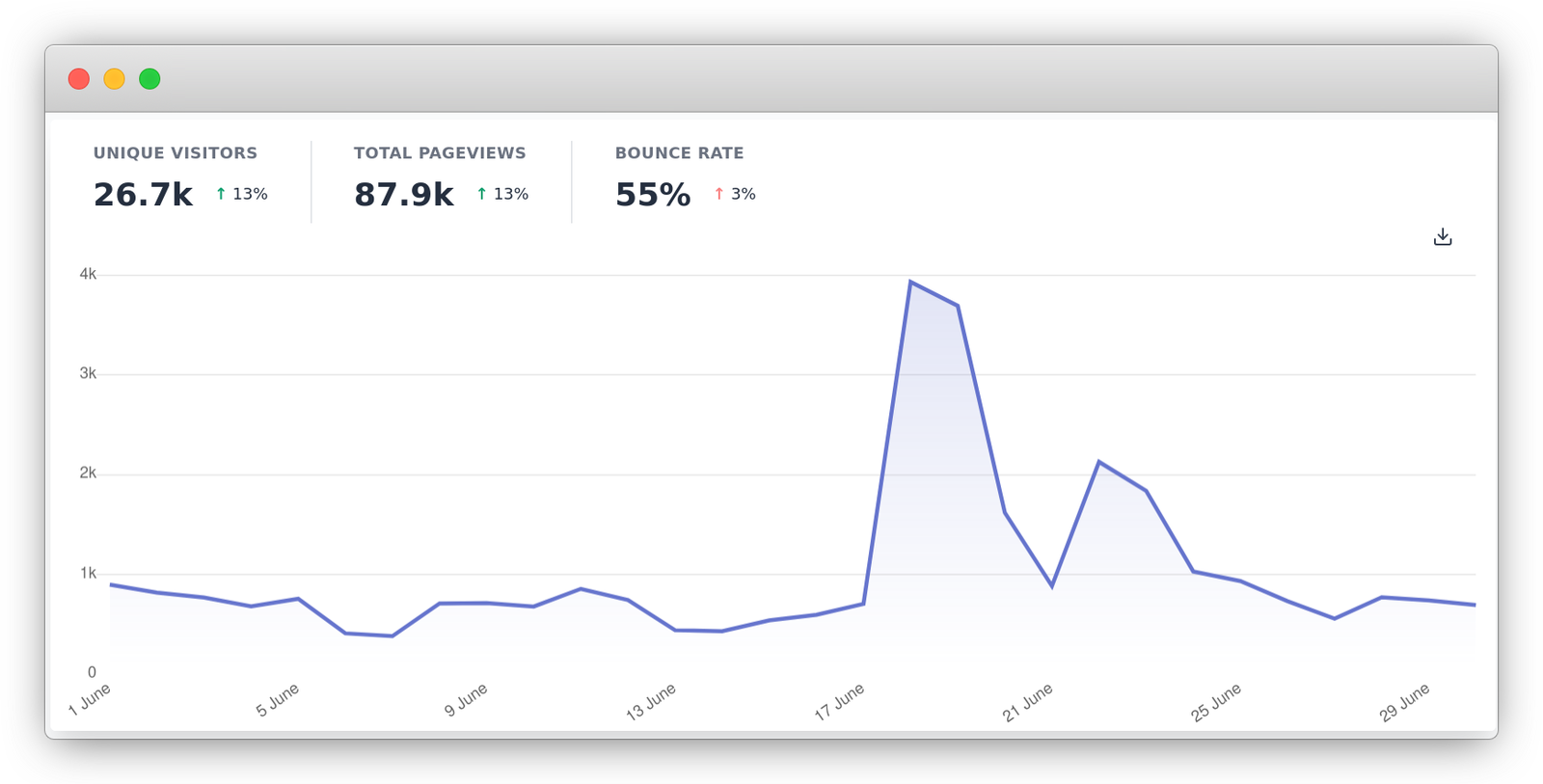Close the window with the red button

[x=79, y=79]
